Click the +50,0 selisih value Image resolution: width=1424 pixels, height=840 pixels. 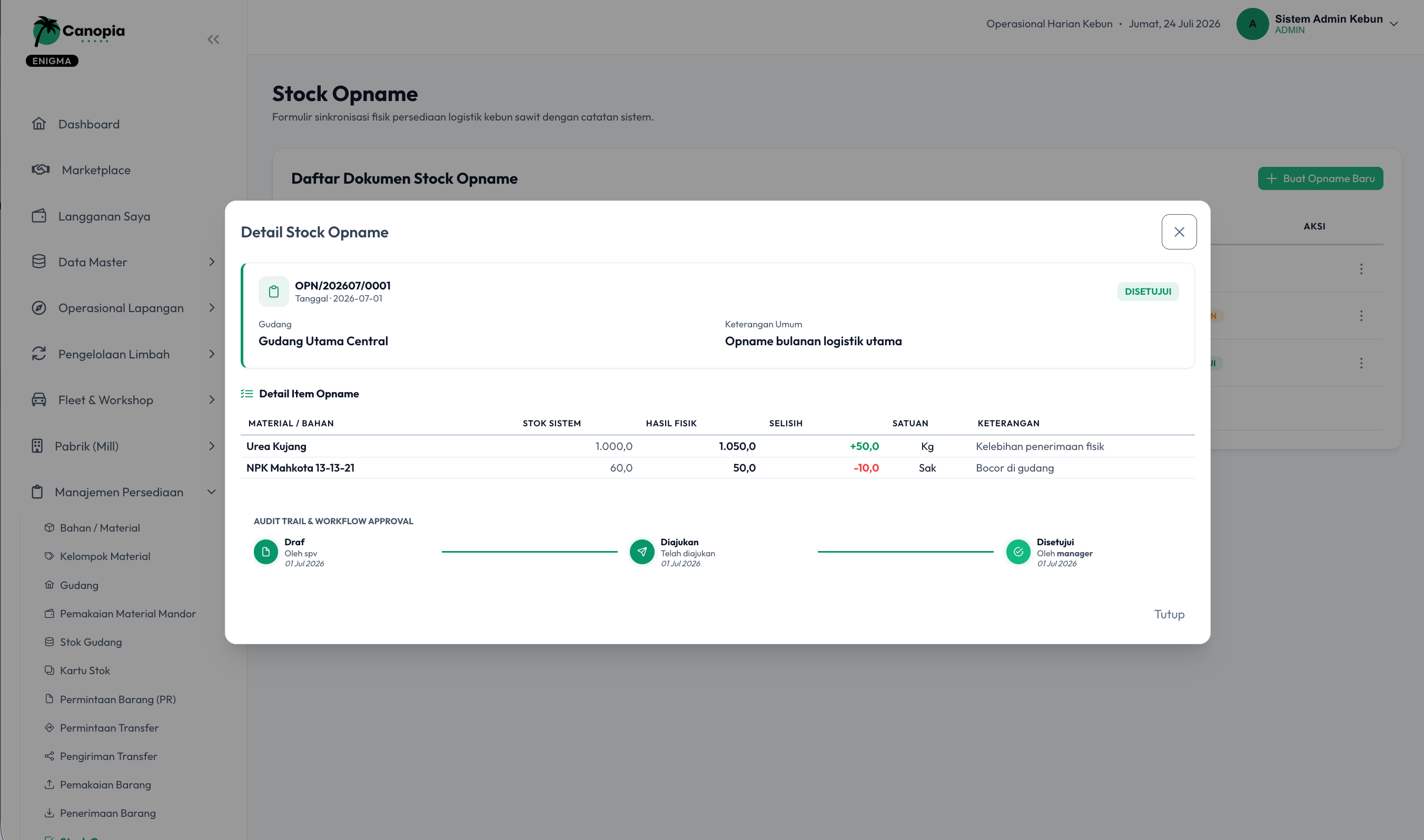click(864, 446)
